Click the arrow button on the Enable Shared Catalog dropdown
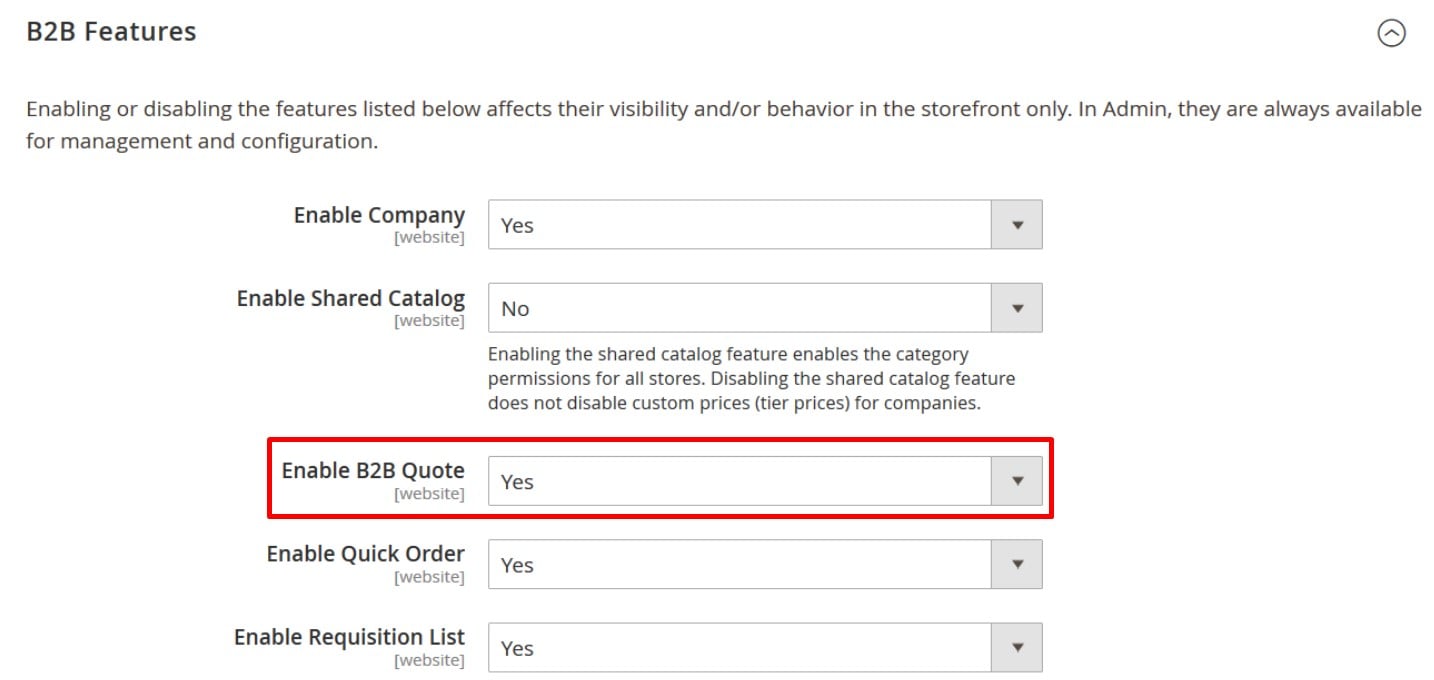1434x680 pixels. (x=1017, y=308)
